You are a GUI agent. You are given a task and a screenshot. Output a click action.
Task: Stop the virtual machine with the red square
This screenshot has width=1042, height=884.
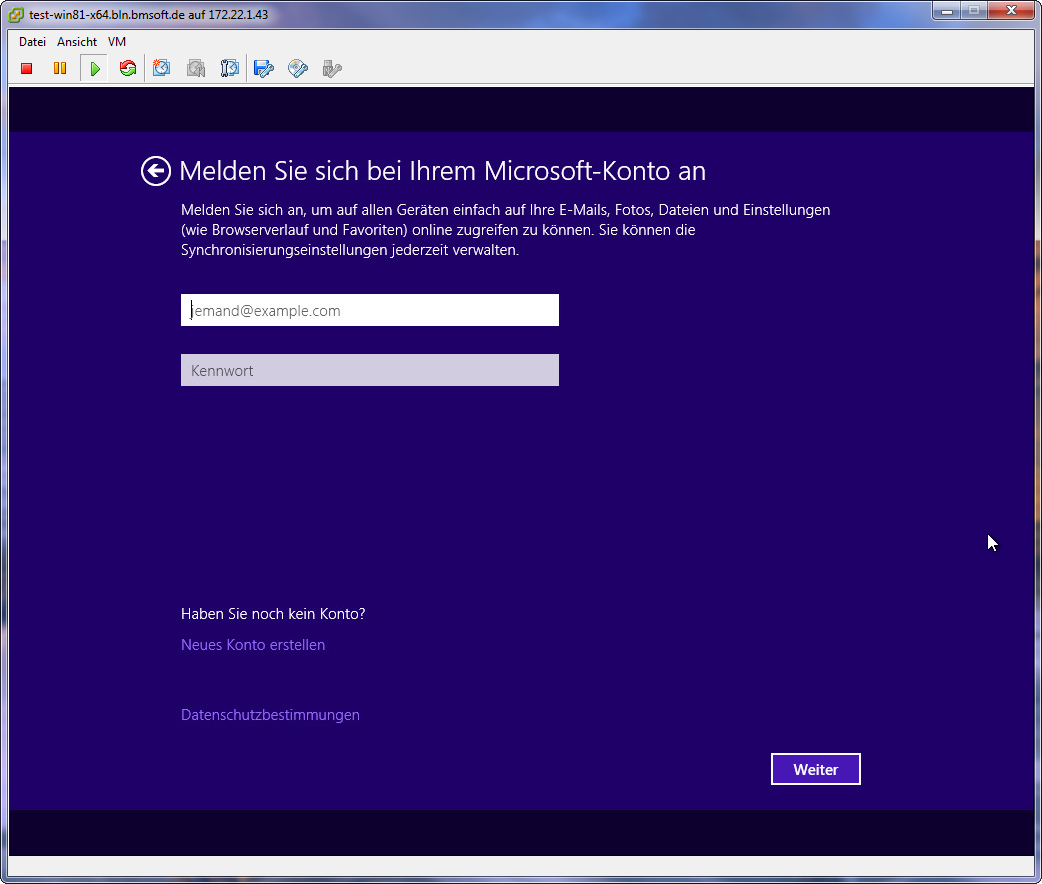(27, 68)
